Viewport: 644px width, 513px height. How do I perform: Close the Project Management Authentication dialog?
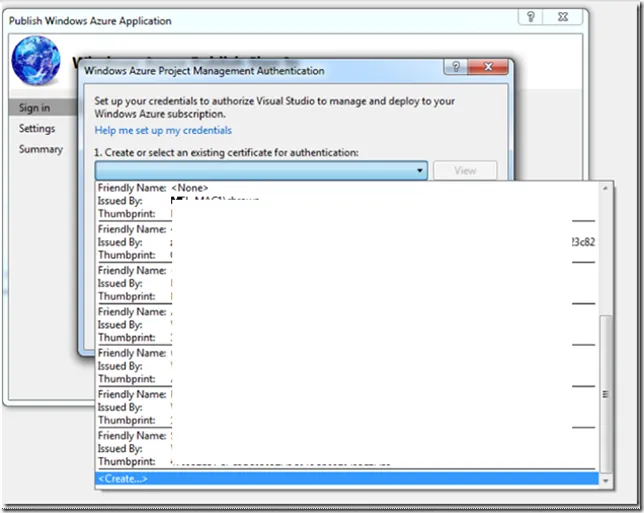click(x=488, y=67)
